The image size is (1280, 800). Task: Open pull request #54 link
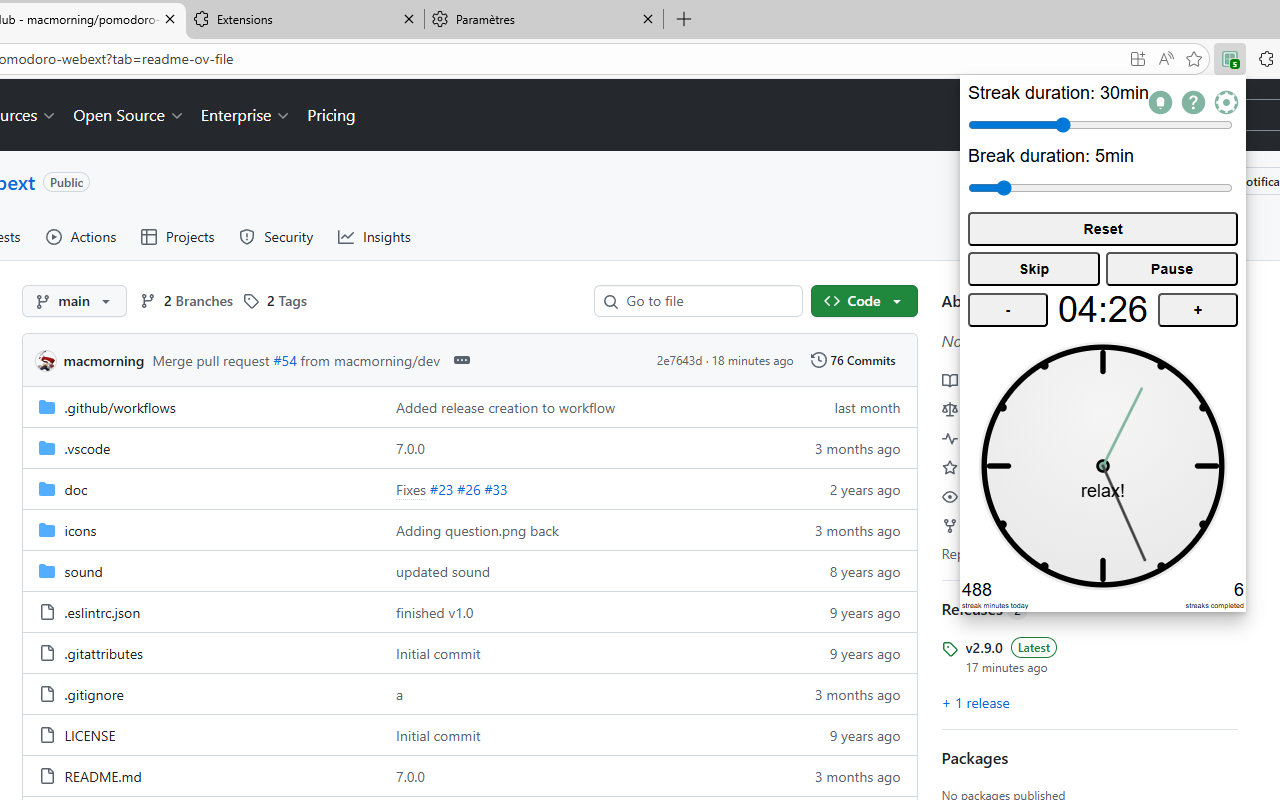pos(285,361)
